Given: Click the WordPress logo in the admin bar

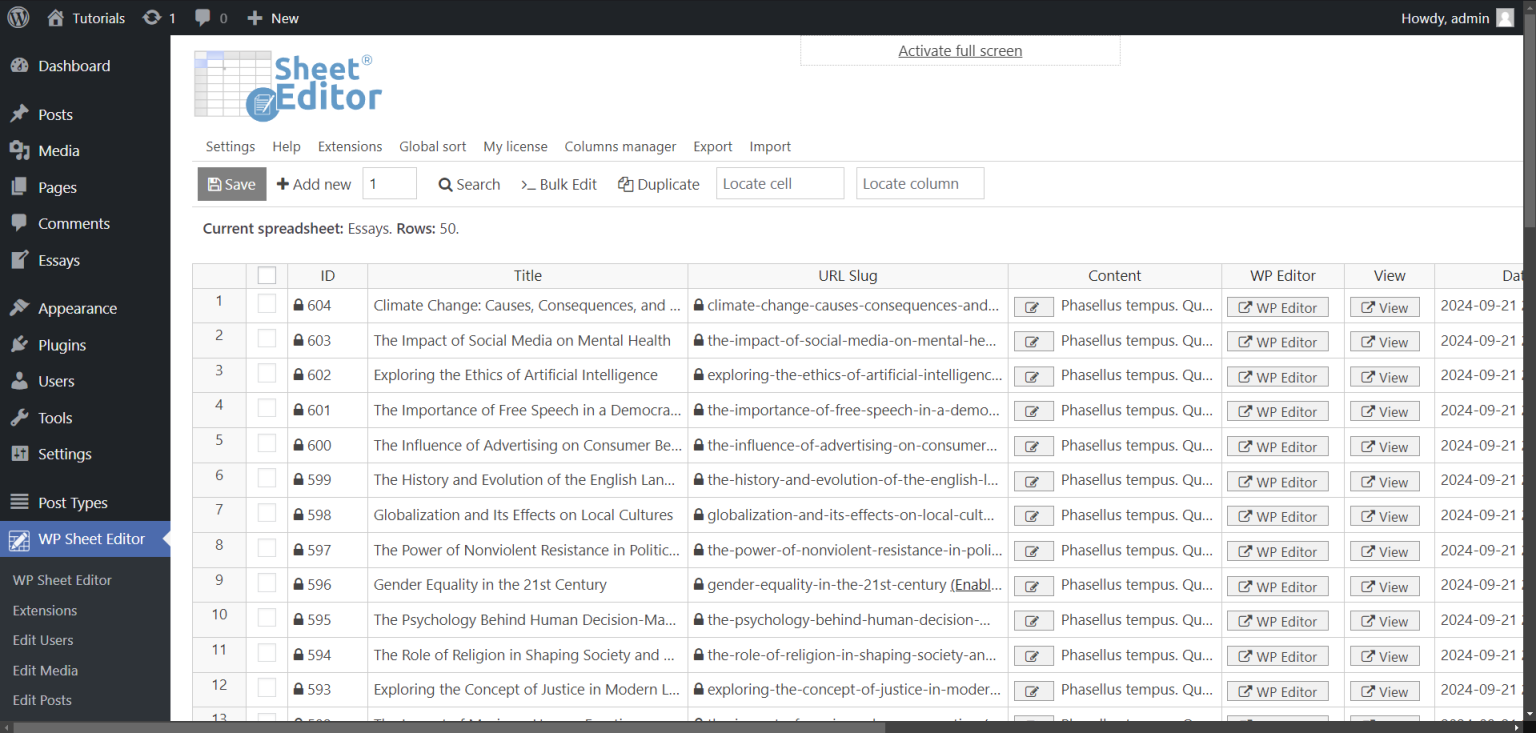Looking at the screenshot, I should pyautogui.click(x=18, y=17).
